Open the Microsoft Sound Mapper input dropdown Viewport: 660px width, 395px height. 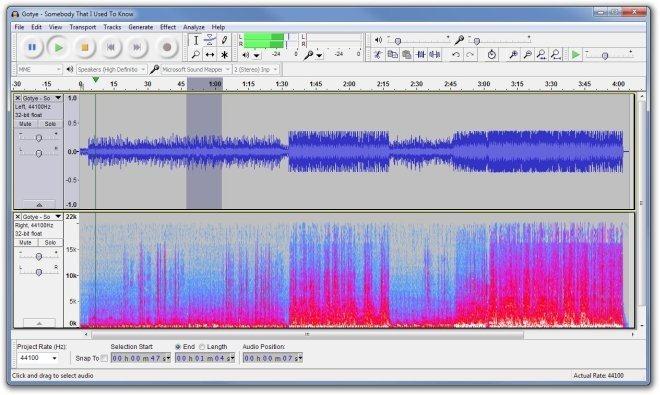click(197, 69)
